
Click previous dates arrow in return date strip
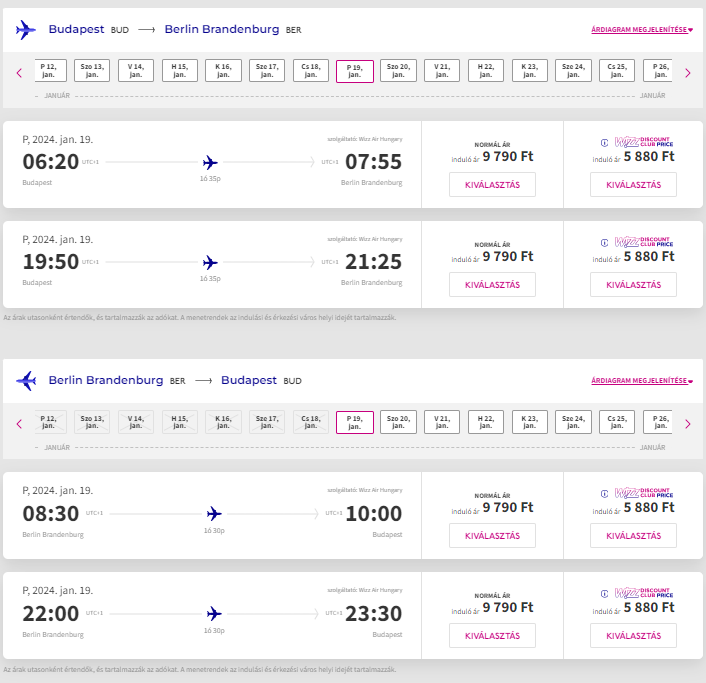pyautogui.click(x=19, y=423)
